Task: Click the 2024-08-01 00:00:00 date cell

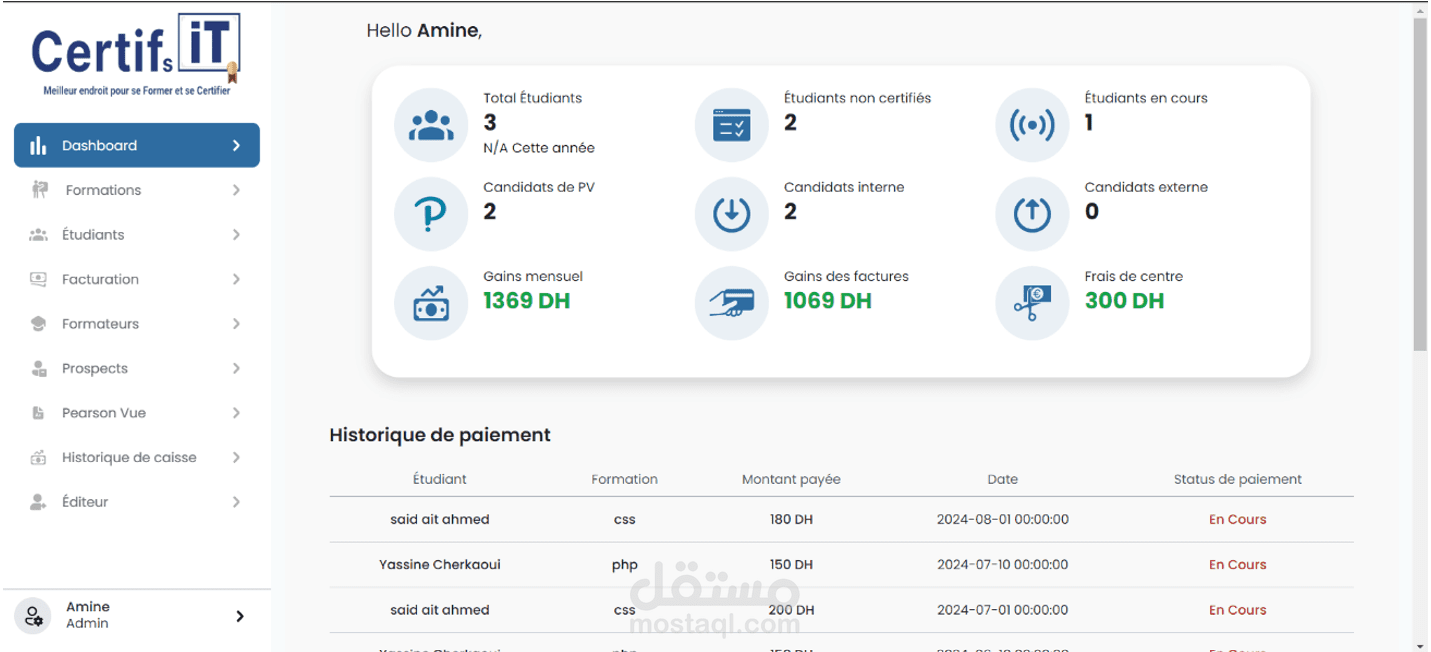Action: (1003, 519)
